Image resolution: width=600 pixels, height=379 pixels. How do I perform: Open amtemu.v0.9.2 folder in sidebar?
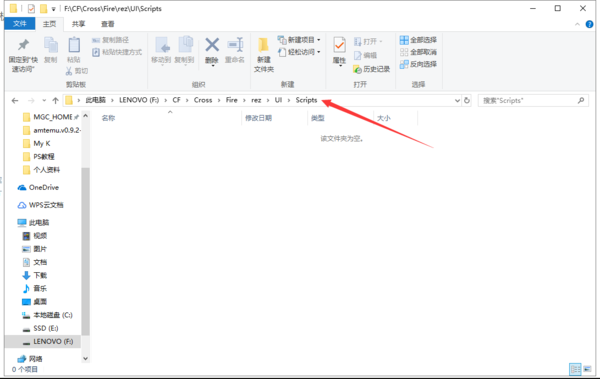[x=52, y=130]
